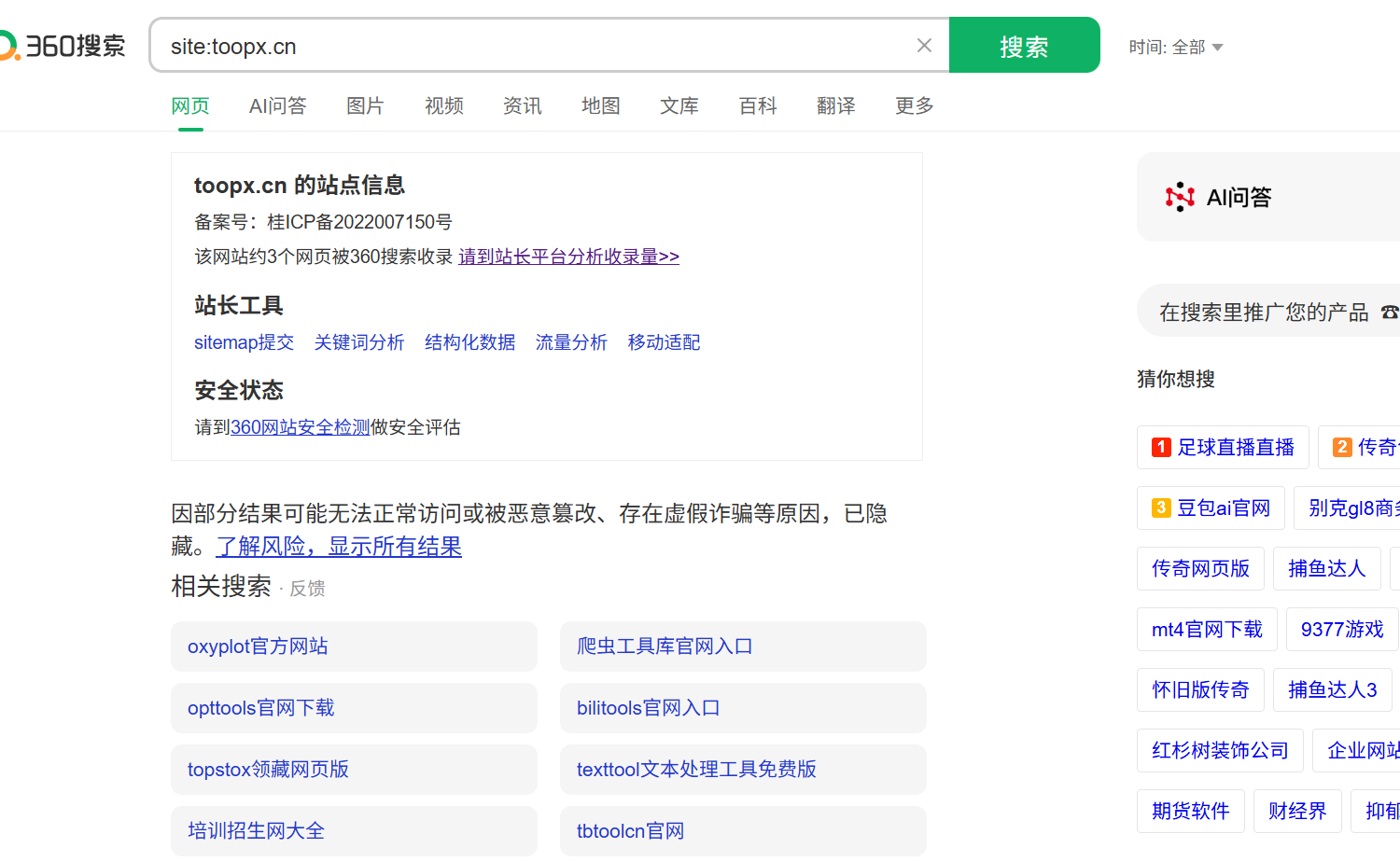Viewport: 1400px width, 862px height.
Task: Click the 反馈 link beside 相关搜索
Action: (307, 589)
